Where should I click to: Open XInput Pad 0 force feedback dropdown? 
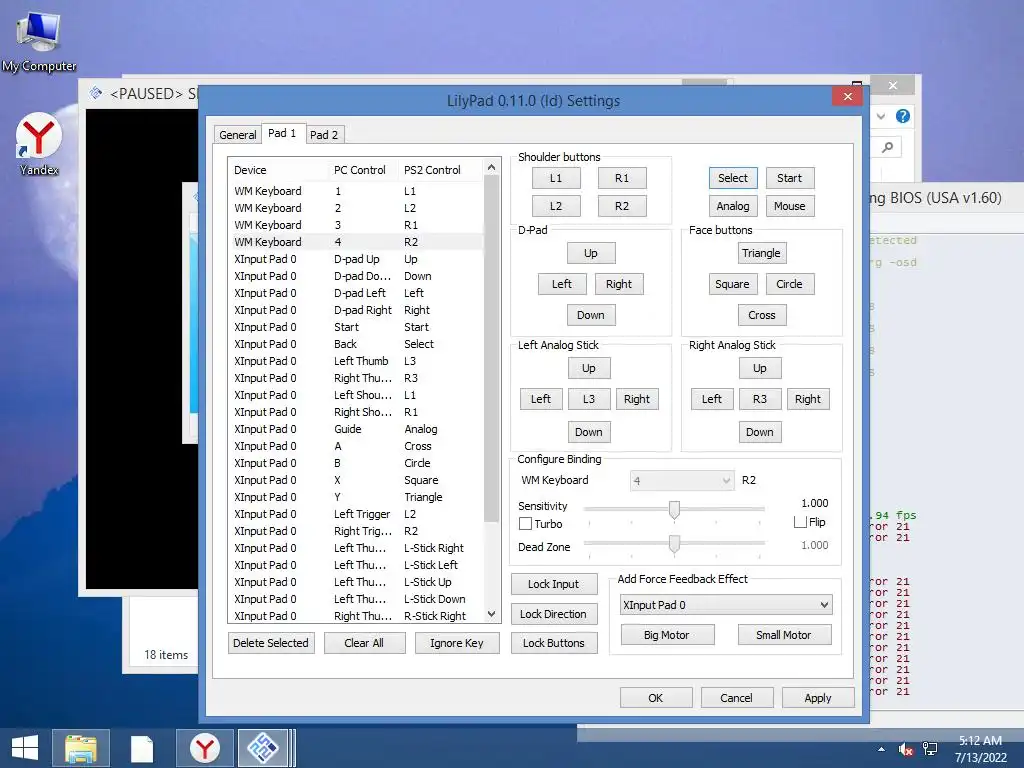726,605
